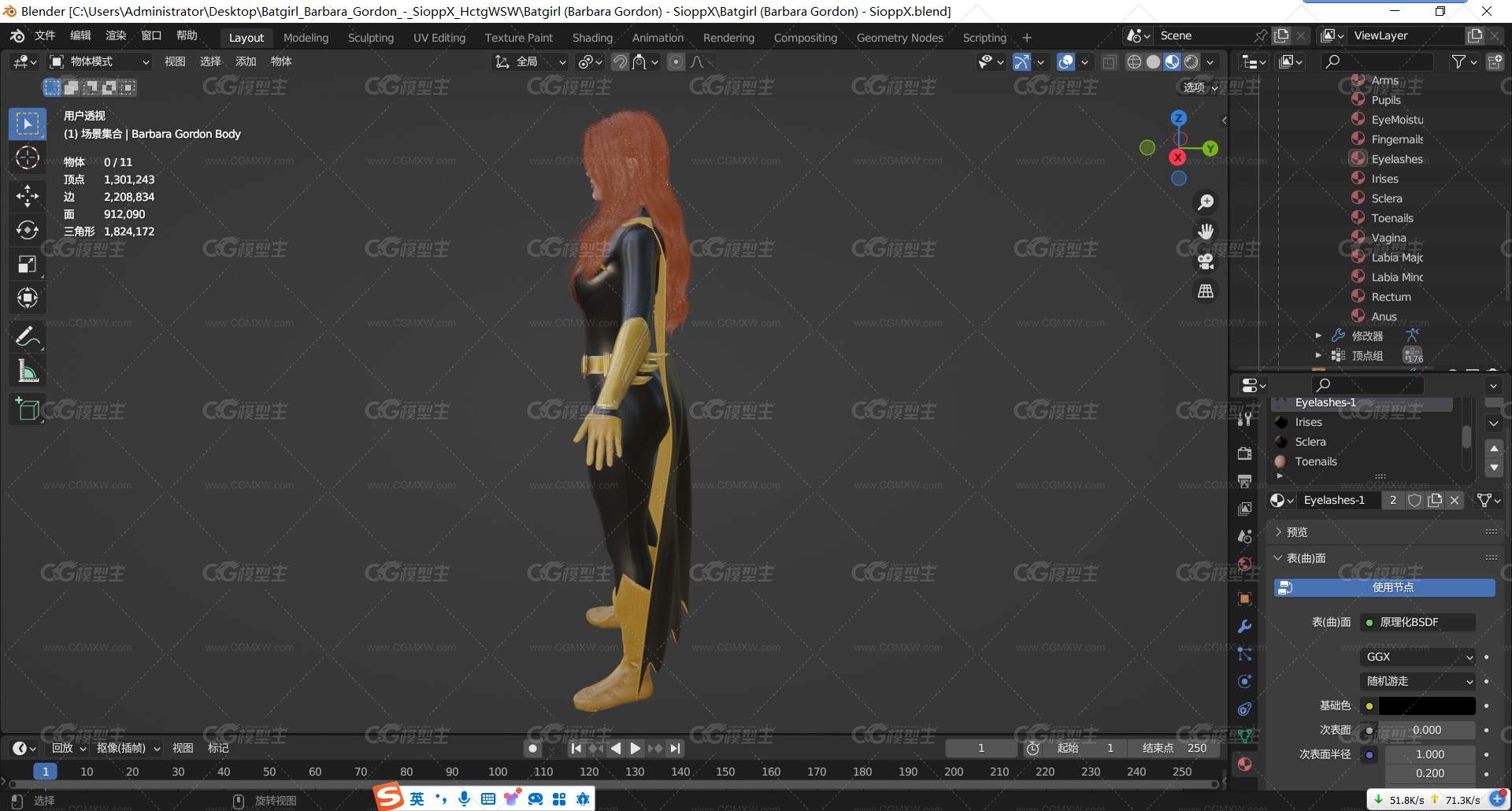The width and height of the screenshot is (1512, 811).
Task: Toggle X-ray mode in viewport header
Action: [1110, 62]
